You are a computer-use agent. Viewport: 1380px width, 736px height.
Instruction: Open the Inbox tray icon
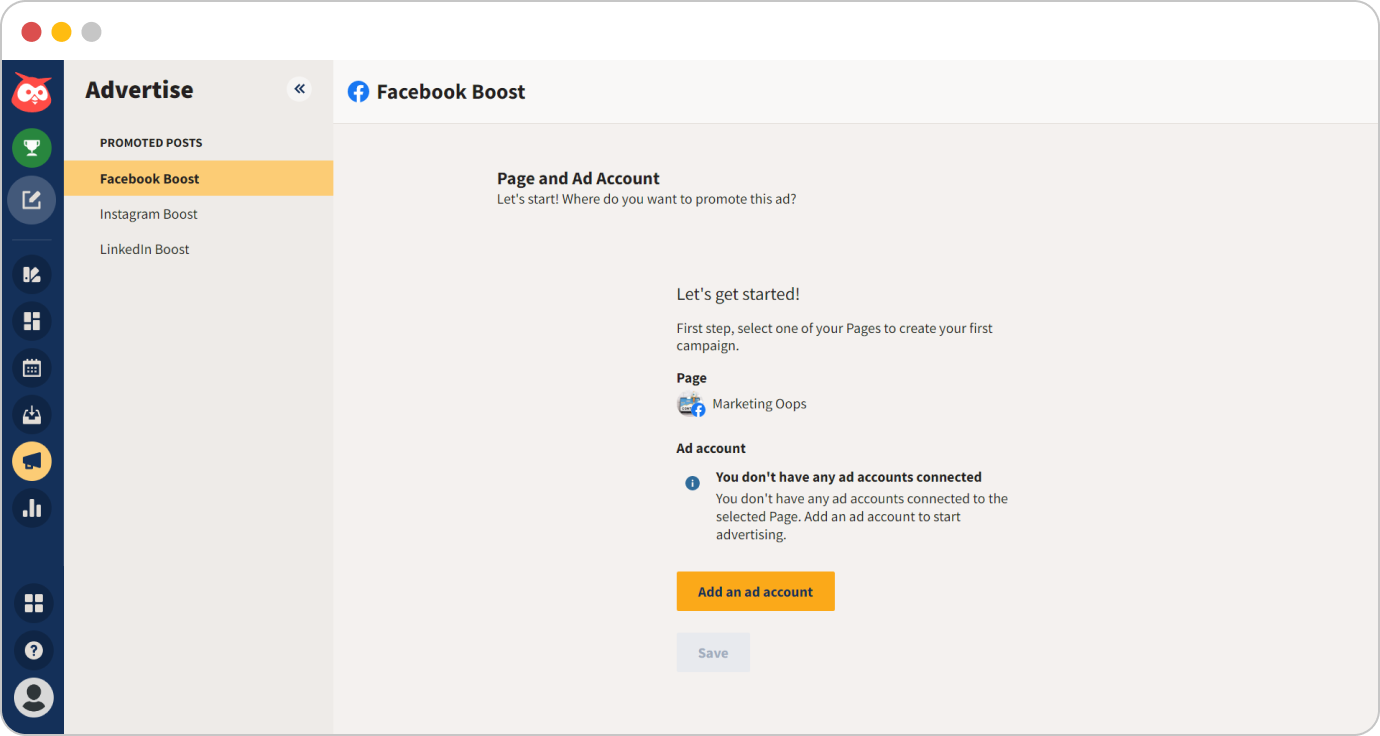click(32, 414)
